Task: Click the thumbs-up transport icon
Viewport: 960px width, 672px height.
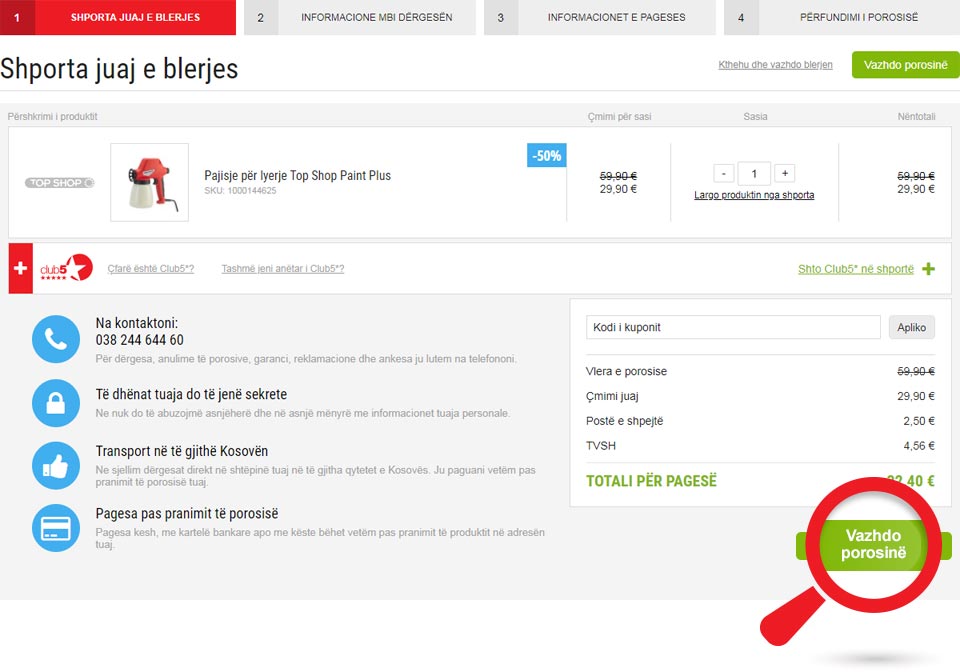Action: click(x=55, y=465)
